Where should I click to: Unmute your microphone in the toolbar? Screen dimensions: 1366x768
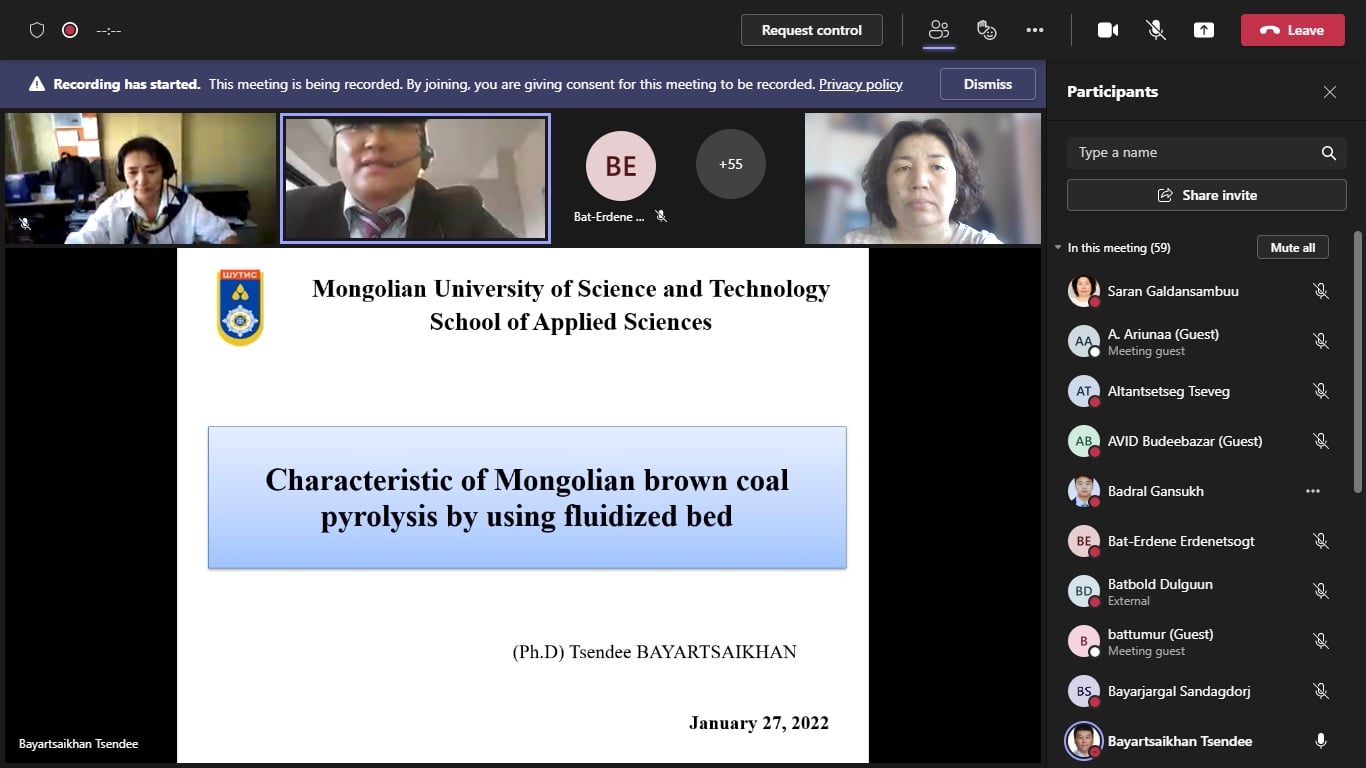point(1156,30)
